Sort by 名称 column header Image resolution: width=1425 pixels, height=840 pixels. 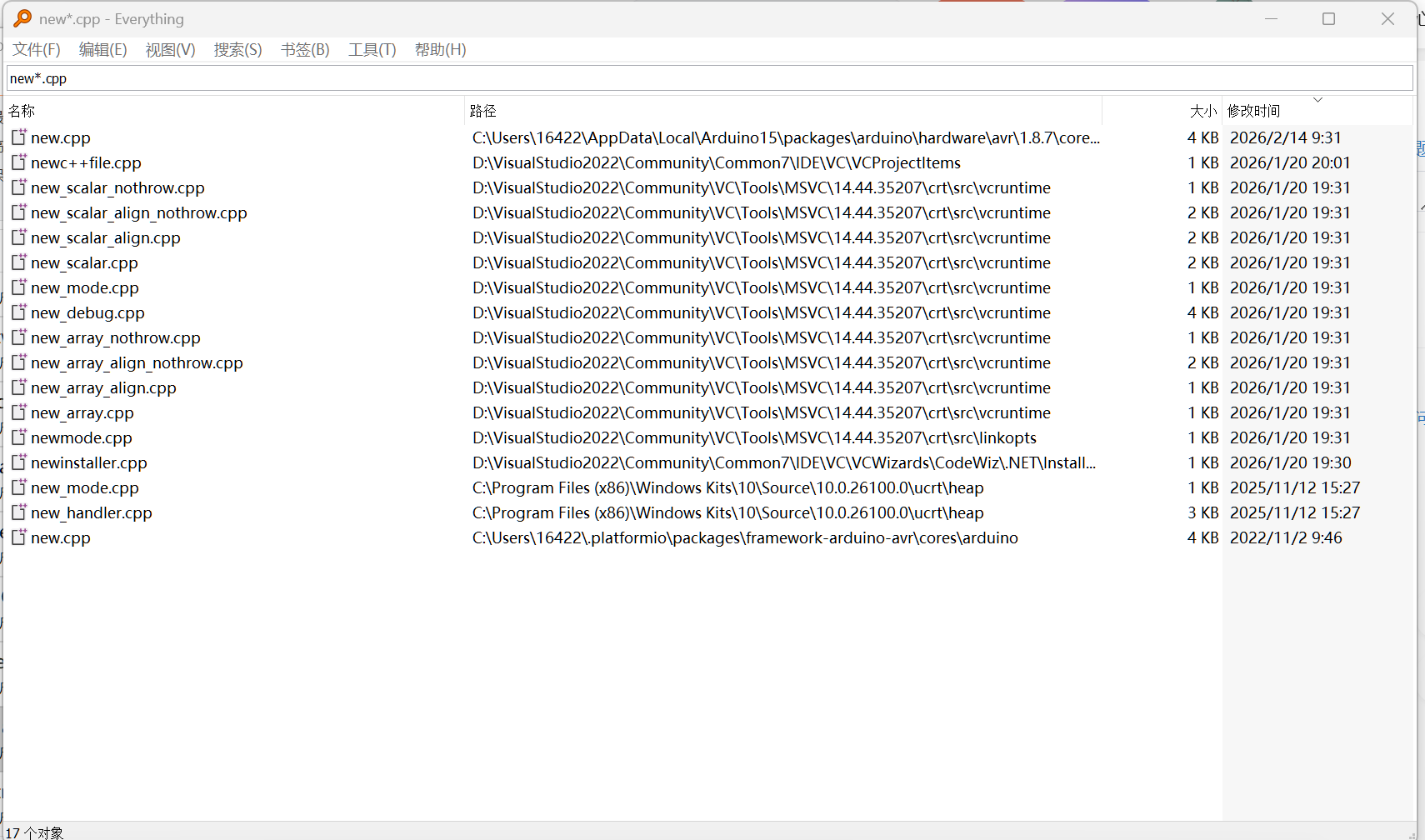point(234,111)
